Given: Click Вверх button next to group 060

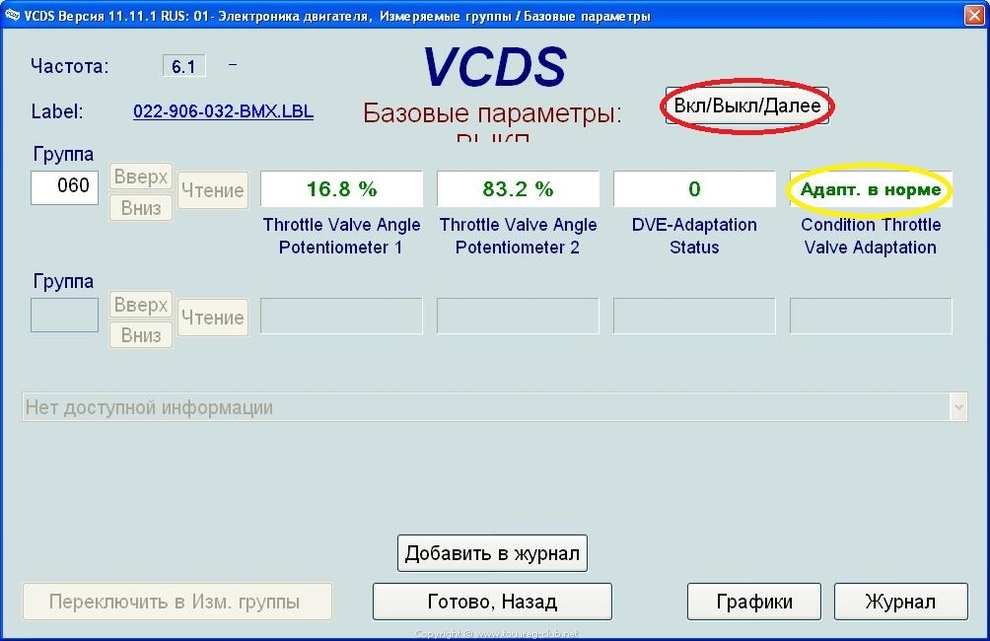Looking at the screenshot, I should point(141,176).
